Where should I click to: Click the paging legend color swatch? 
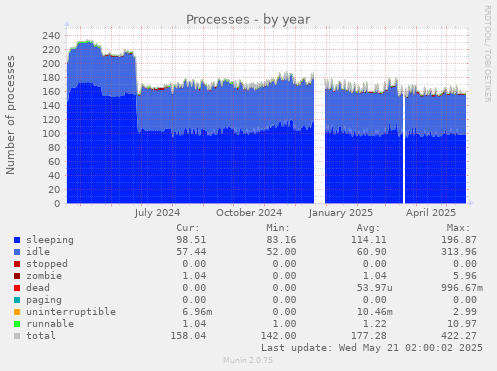coord(17,300)
